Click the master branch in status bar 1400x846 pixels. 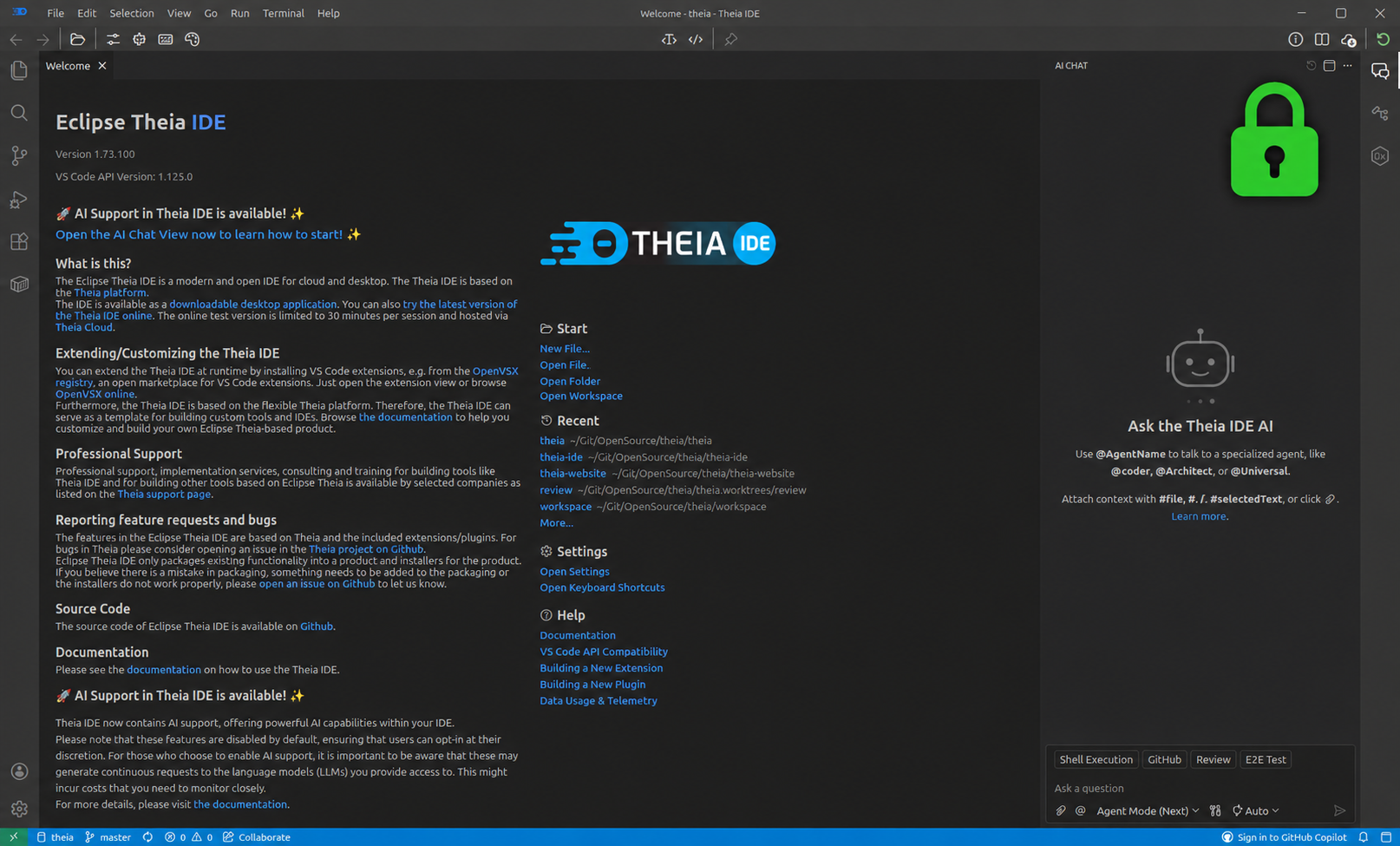click(x=108, y=837)
